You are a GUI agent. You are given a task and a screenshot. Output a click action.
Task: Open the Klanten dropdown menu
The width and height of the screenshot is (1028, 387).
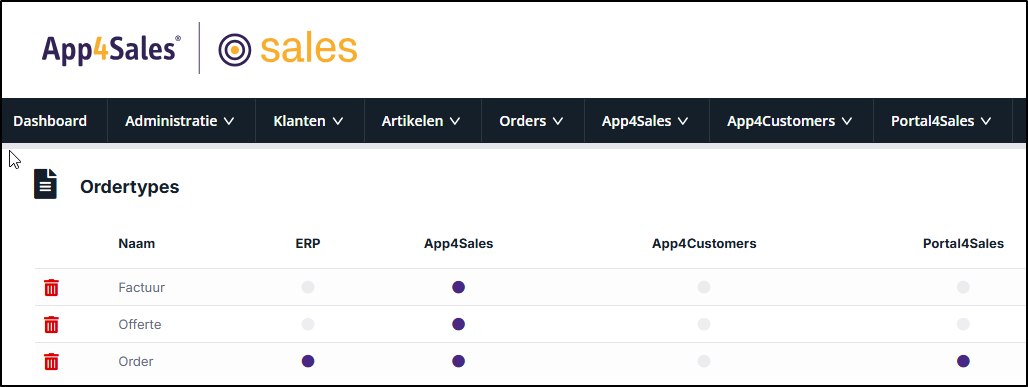(308, 121)
